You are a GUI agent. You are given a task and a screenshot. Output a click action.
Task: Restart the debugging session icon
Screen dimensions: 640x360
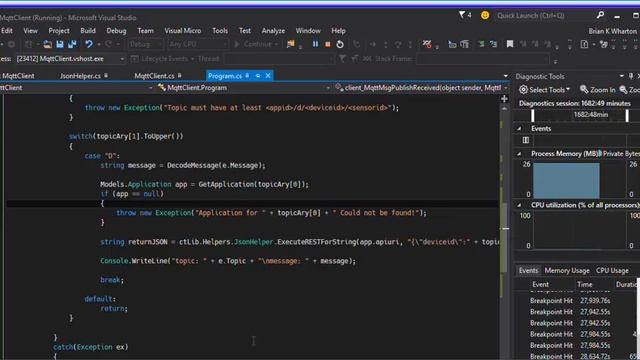pyautogui.click(x=340, y=44)
